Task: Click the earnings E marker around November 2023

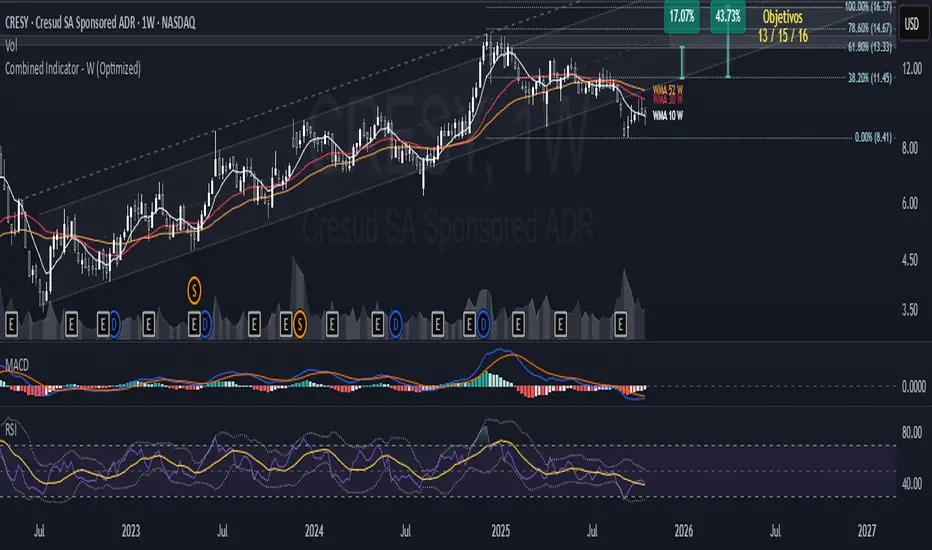Action: [286, 325]
